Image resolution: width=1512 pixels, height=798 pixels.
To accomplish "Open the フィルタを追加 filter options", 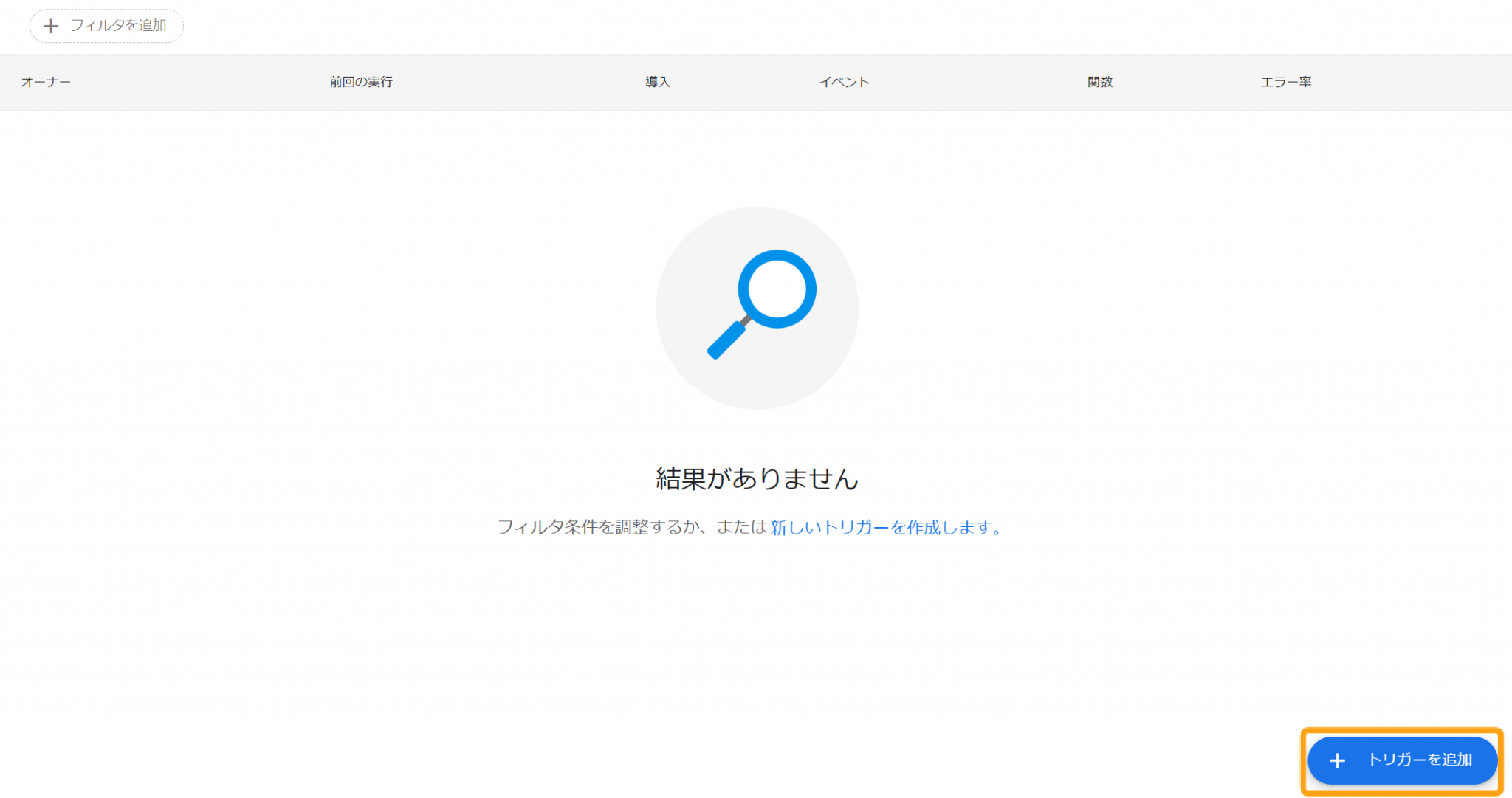I will [x=106, y=26].
